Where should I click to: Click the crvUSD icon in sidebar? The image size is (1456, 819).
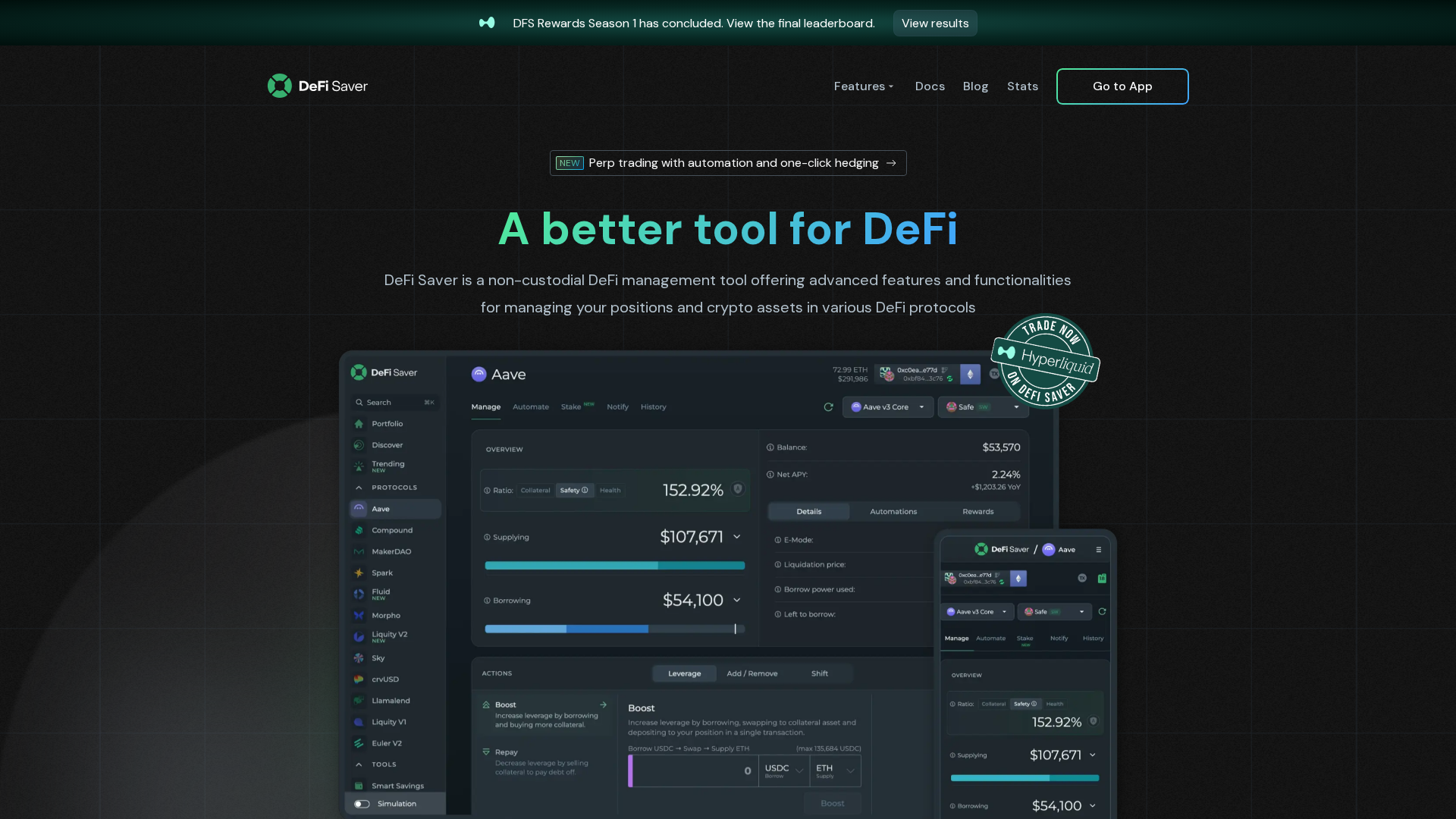[x=359, y=679]
